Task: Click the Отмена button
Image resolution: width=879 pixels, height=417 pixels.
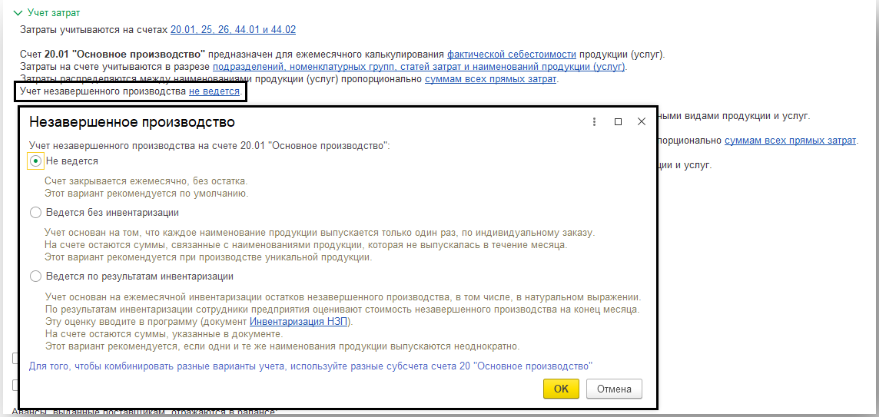Action: tap(614, 388)
